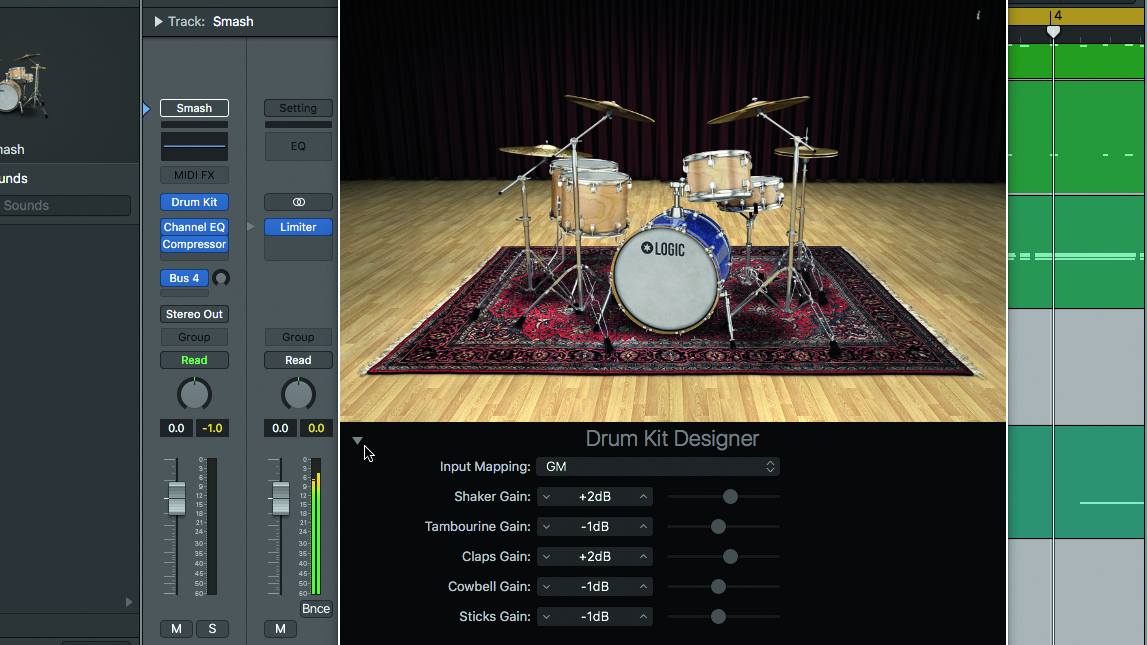Click the yellow 0.0 peak level on output strip
This screenshot has height=645, width=1147.
point(316,429)
